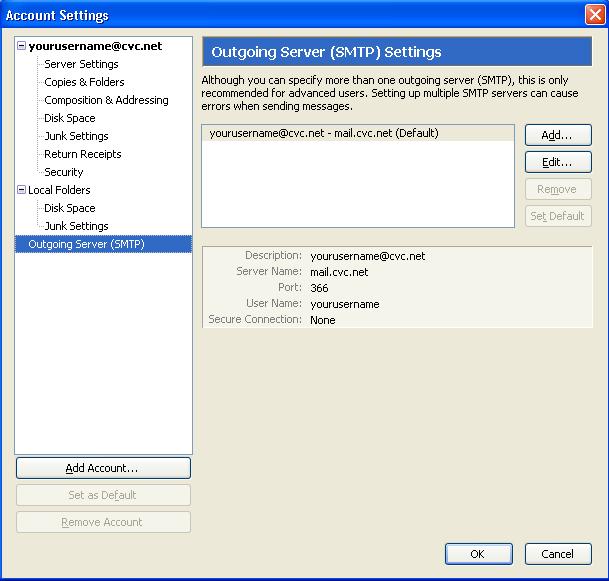The height and width of the screenshot is (581, 609).
Task: Open Composition & Addressing settings
Action: pos(106,100)
